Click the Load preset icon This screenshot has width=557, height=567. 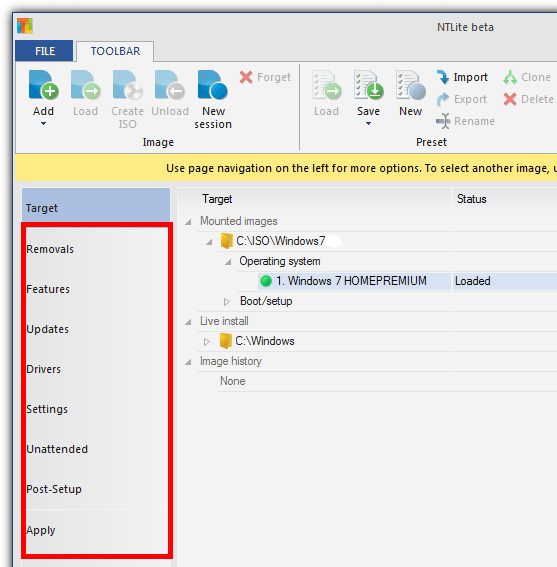pyautogui.click(x=327, y=85)
